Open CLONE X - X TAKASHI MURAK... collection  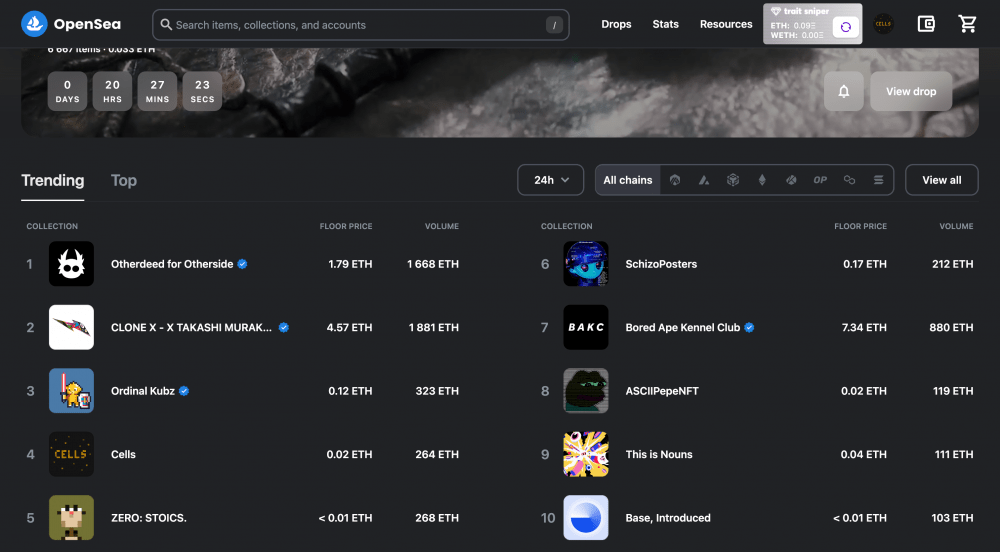pyautogui.click(x=191, y=327)
